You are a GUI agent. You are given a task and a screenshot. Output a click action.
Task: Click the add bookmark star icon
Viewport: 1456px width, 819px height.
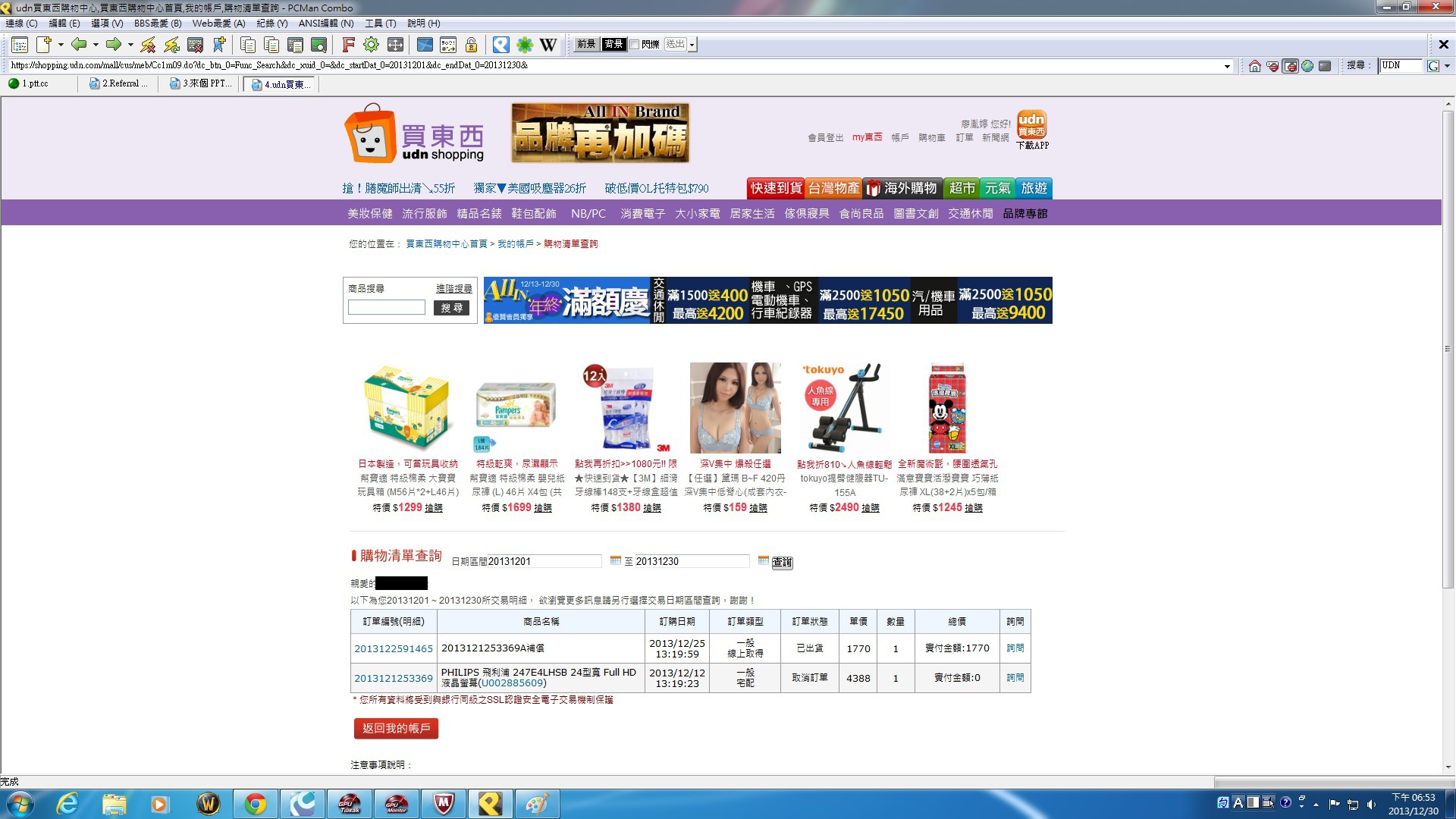(219, 45)
